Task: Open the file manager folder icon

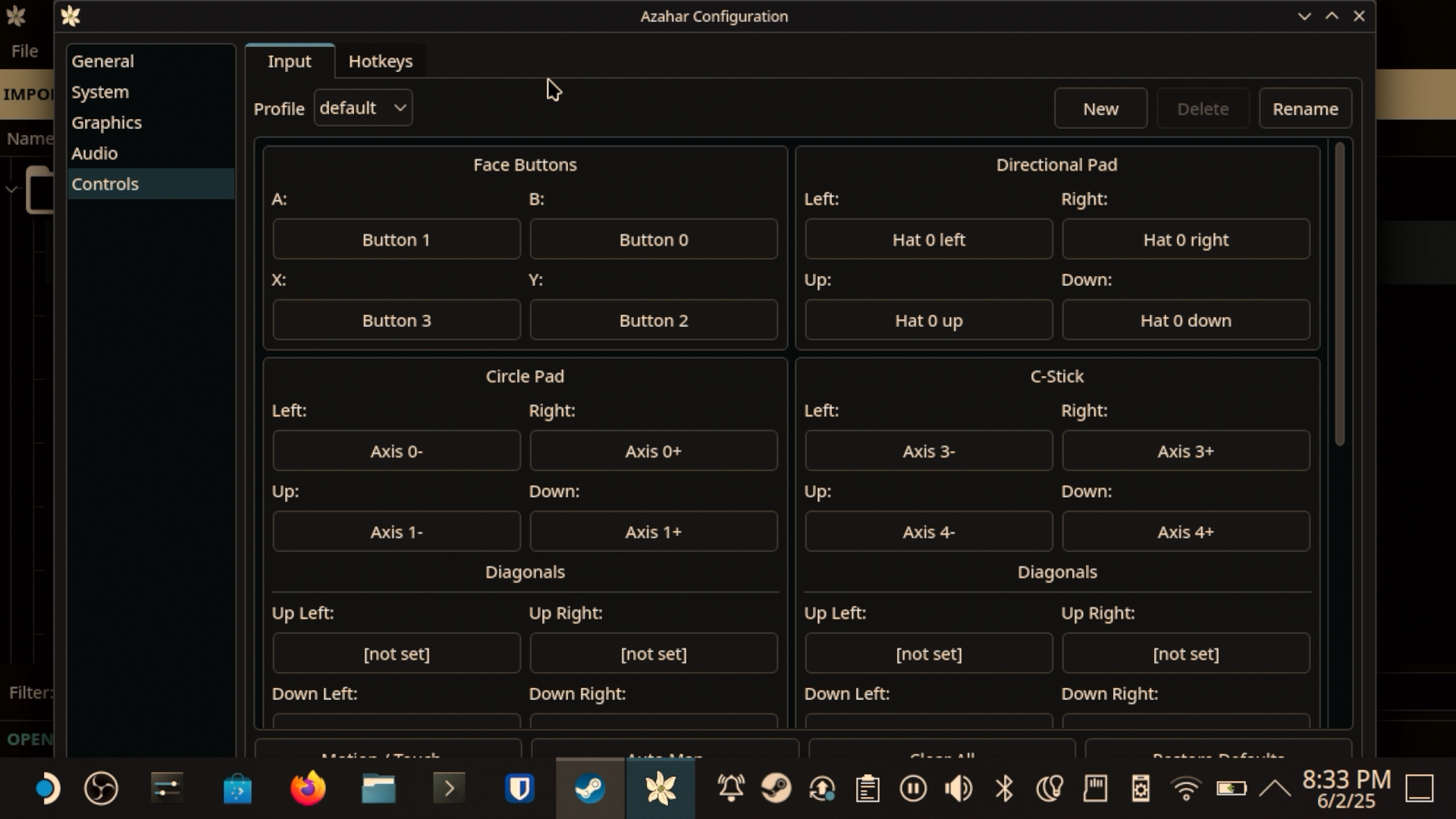Action: [x=378, y=789]
